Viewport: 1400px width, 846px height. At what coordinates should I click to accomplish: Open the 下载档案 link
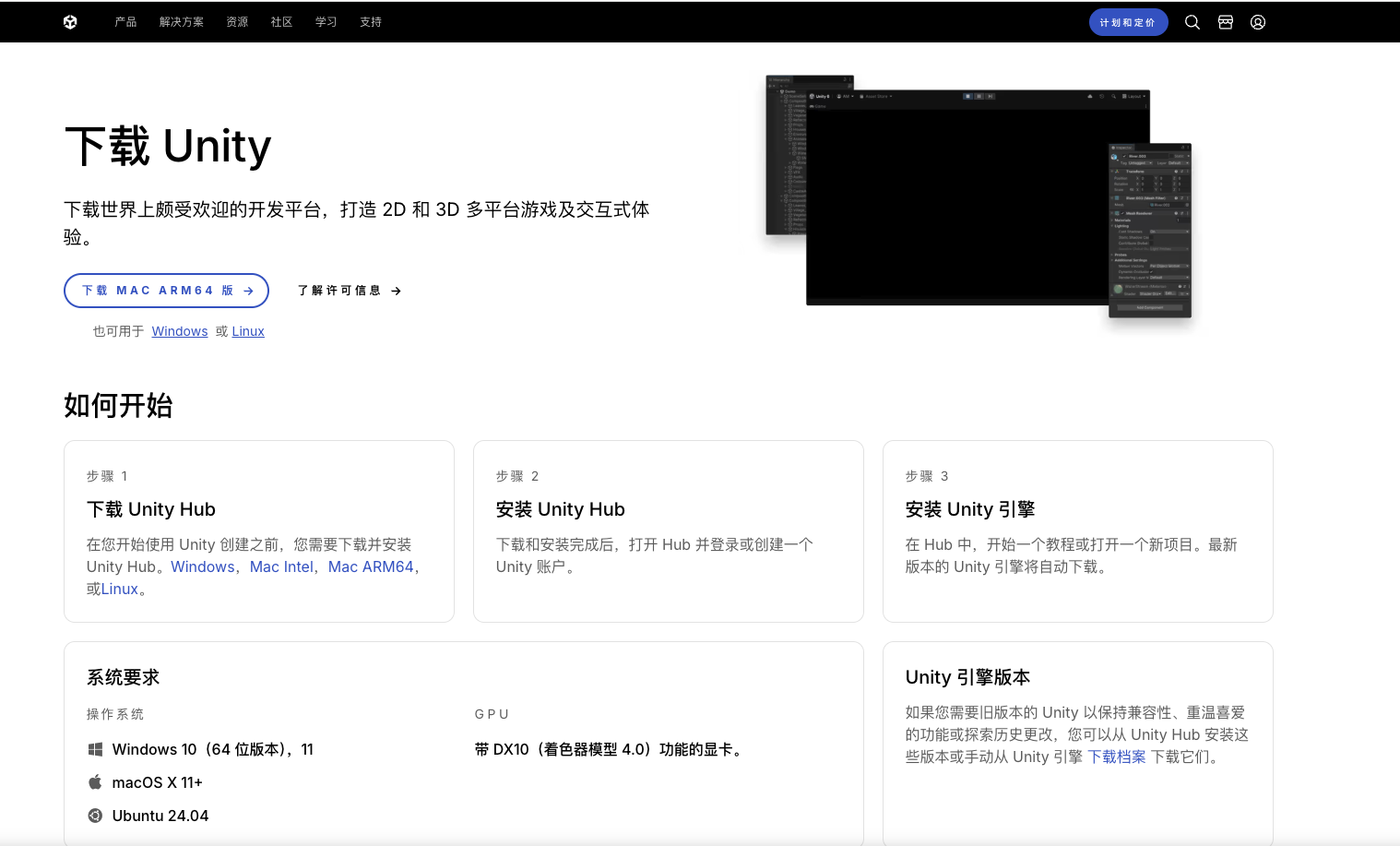(x=1117, y=757)
